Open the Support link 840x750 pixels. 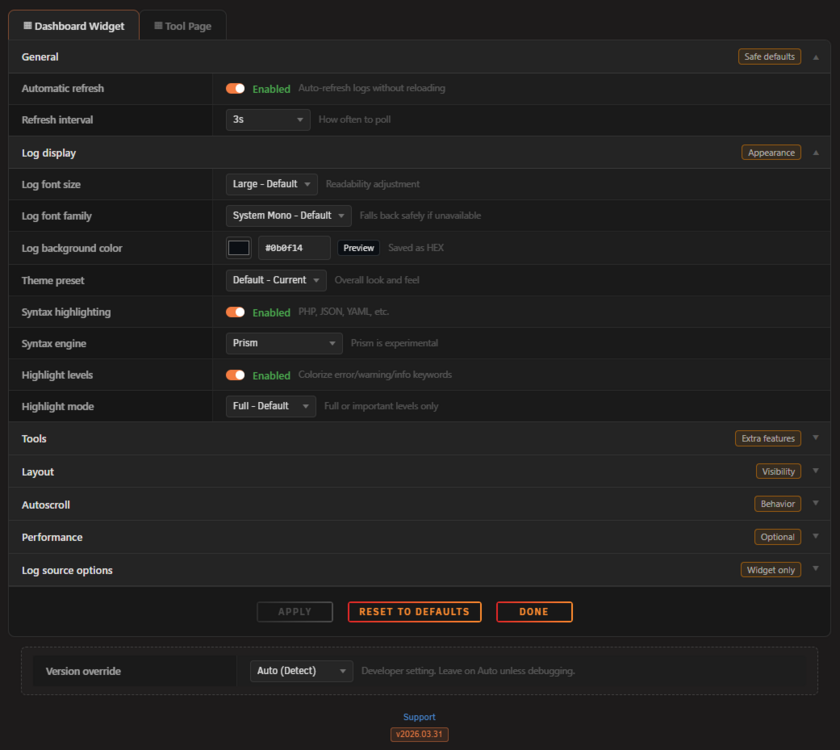click(x=419, y=717)
